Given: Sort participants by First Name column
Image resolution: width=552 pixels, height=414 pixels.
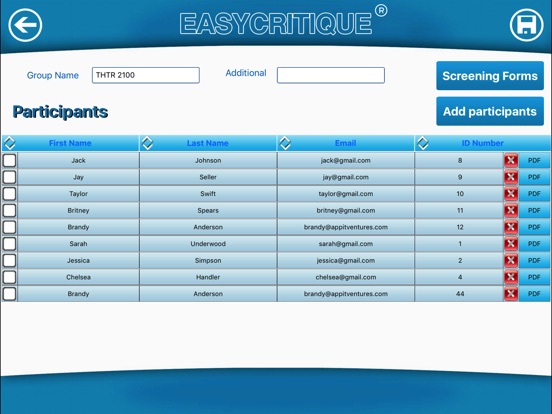Looking at the screenshot, I should pyautogui.click(x=10, y=143).
